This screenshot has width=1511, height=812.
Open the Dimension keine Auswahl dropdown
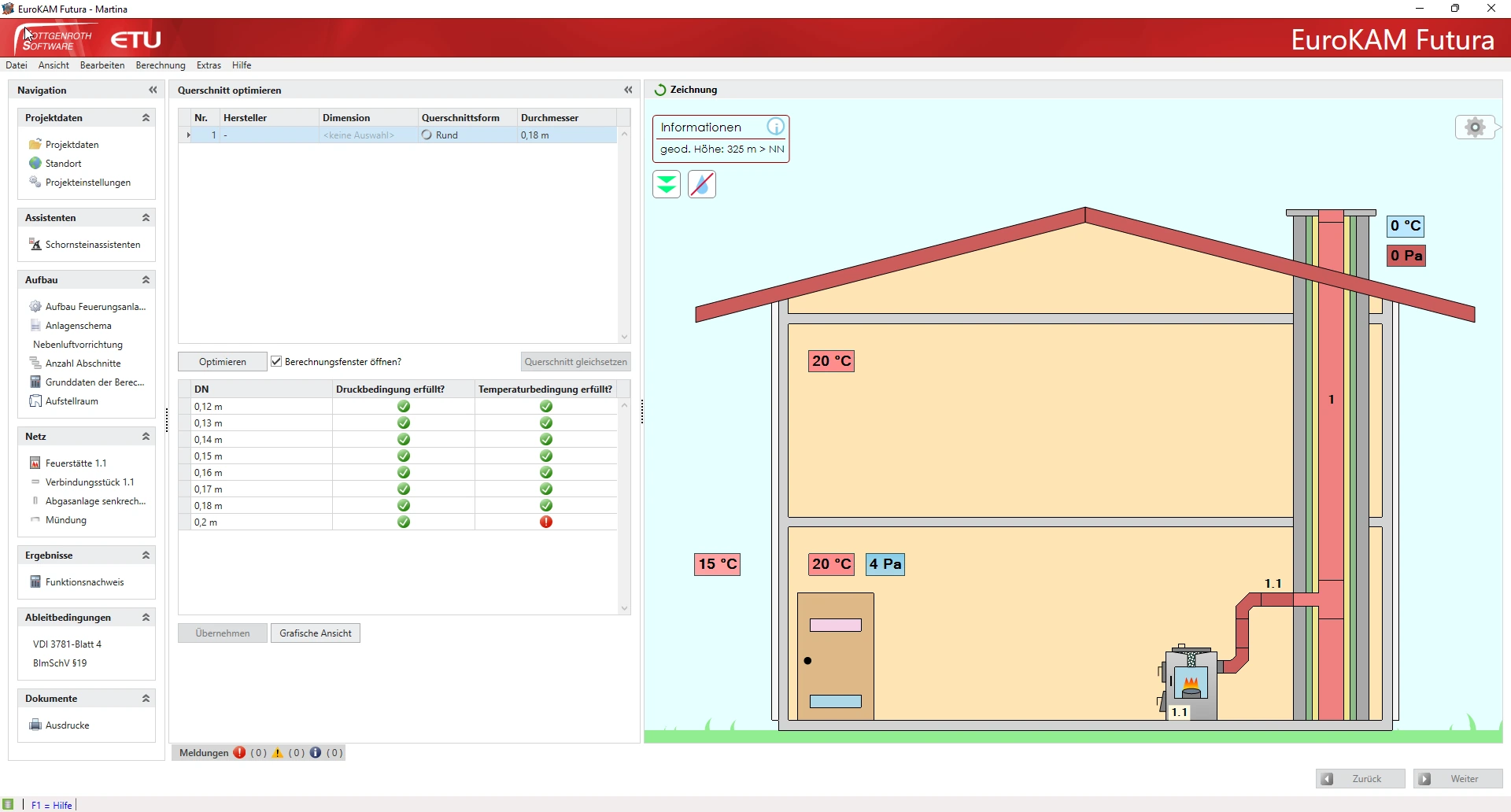[x=358, y=135]
